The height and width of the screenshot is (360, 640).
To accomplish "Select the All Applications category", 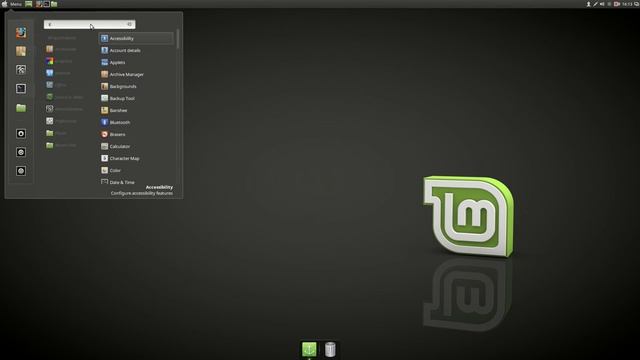I will (x=62, y=38).
